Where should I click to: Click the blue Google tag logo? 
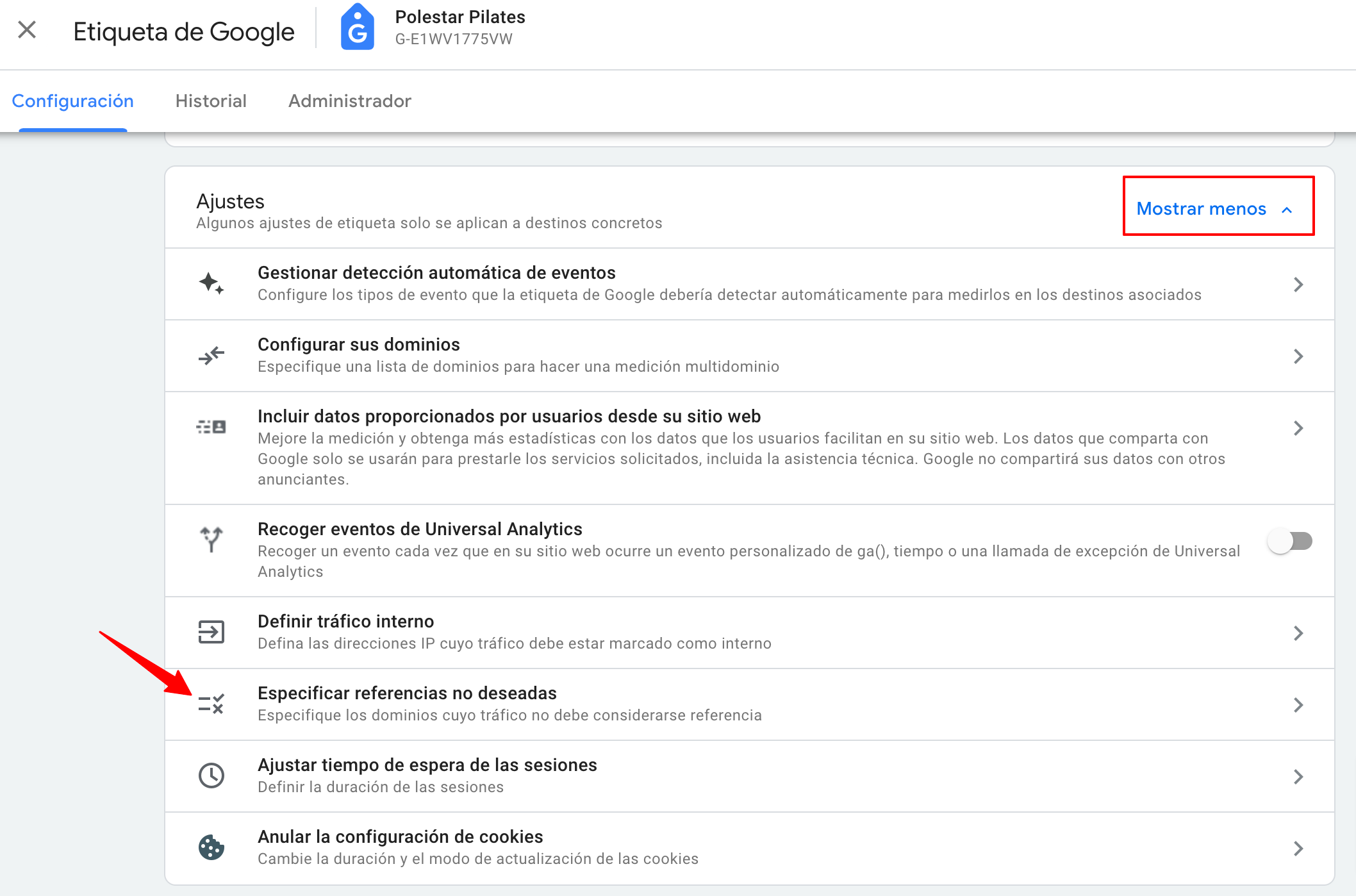[x=357, y=28]
